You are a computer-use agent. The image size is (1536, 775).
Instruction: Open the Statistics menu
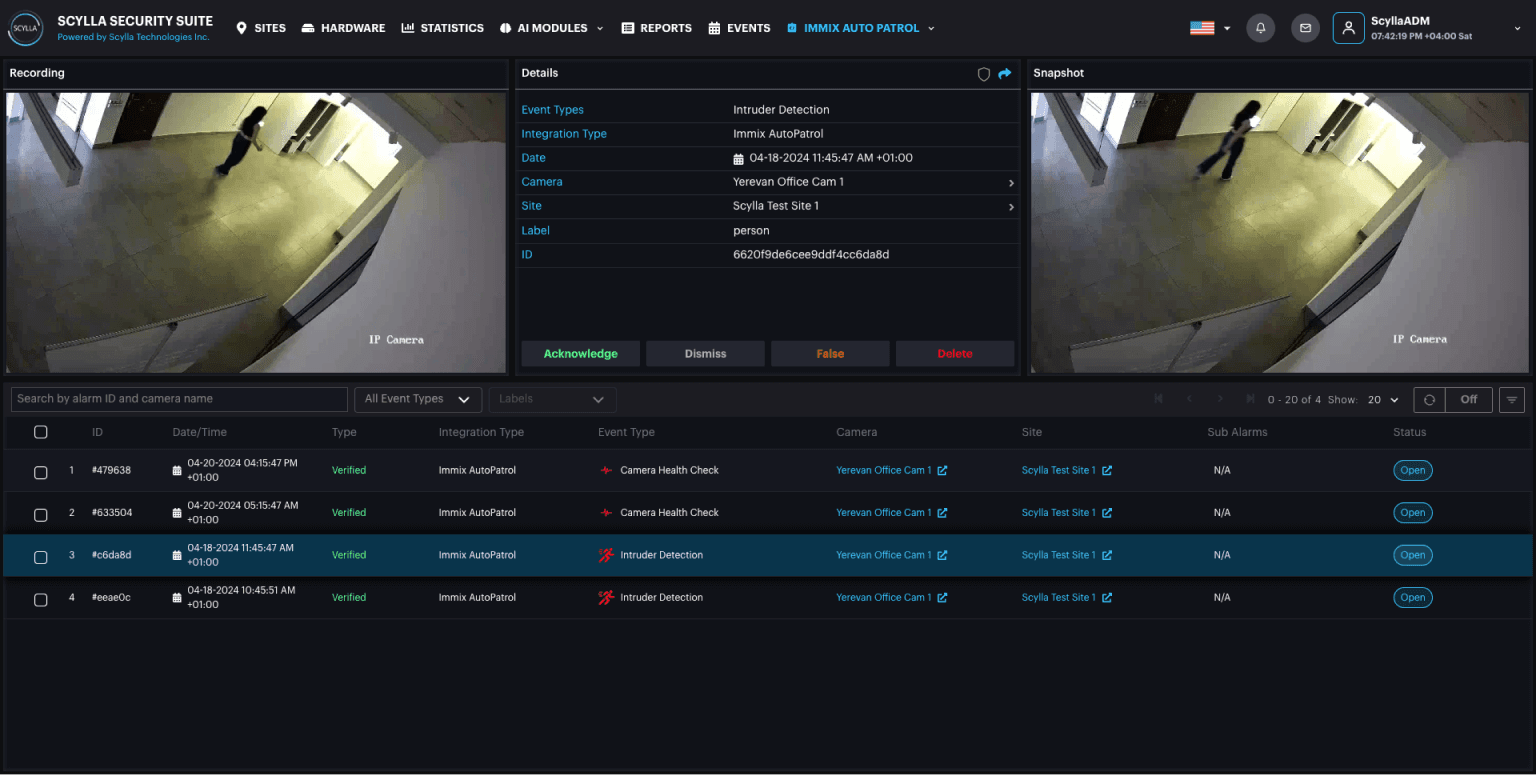click(x=443, y=28)
